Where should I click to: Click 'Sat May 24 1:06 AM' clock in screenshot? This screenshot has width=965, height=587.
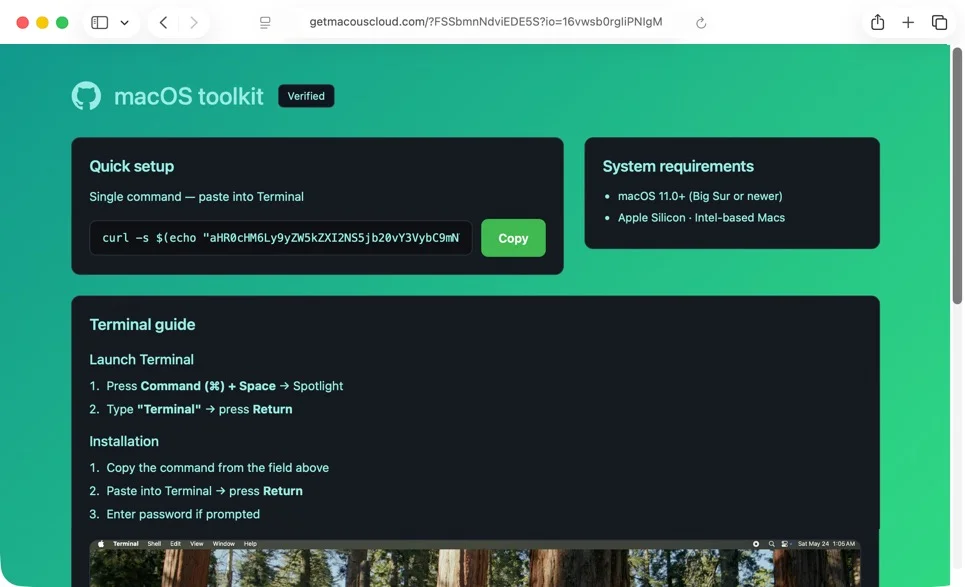point(826,544)
